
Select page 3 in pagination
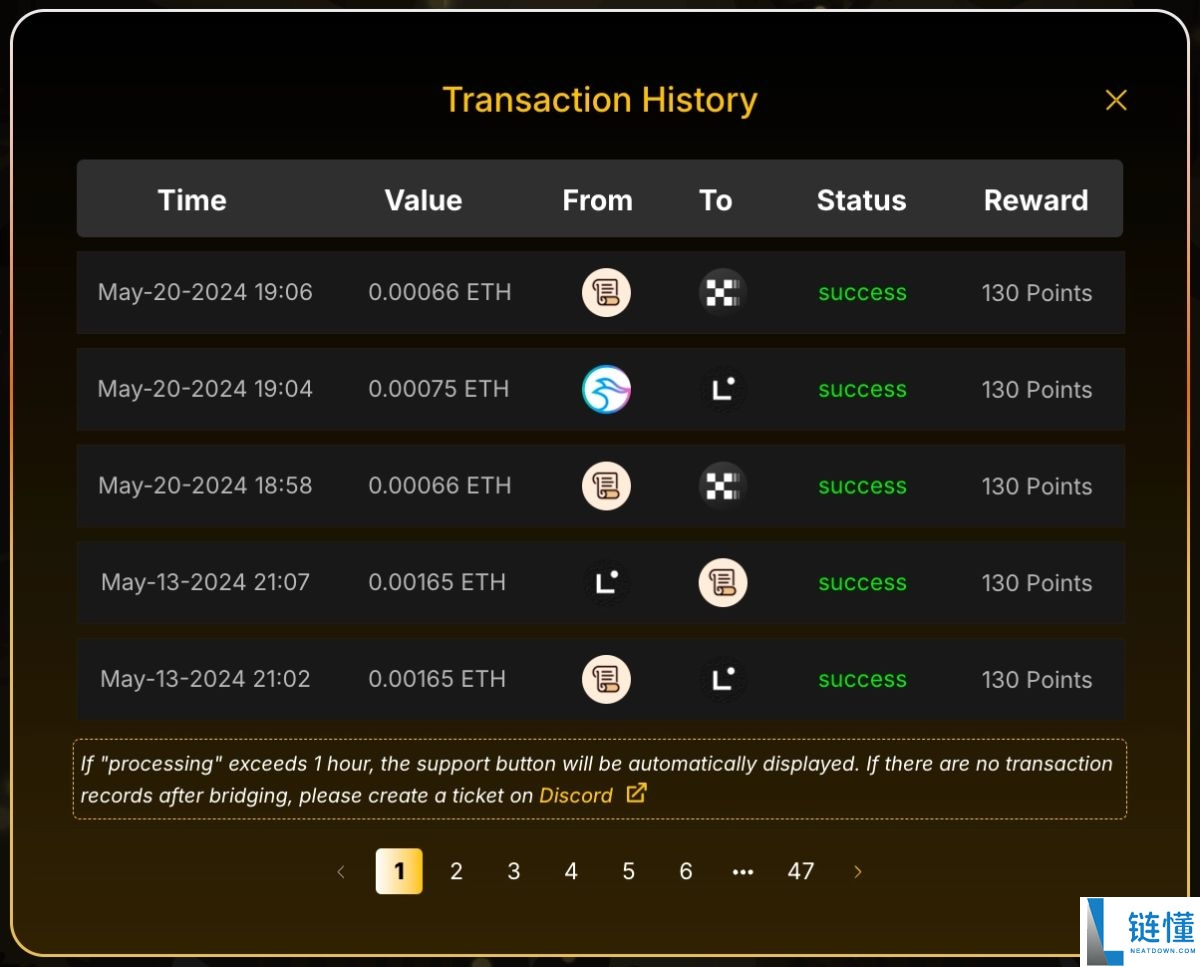tap(513, 871)
